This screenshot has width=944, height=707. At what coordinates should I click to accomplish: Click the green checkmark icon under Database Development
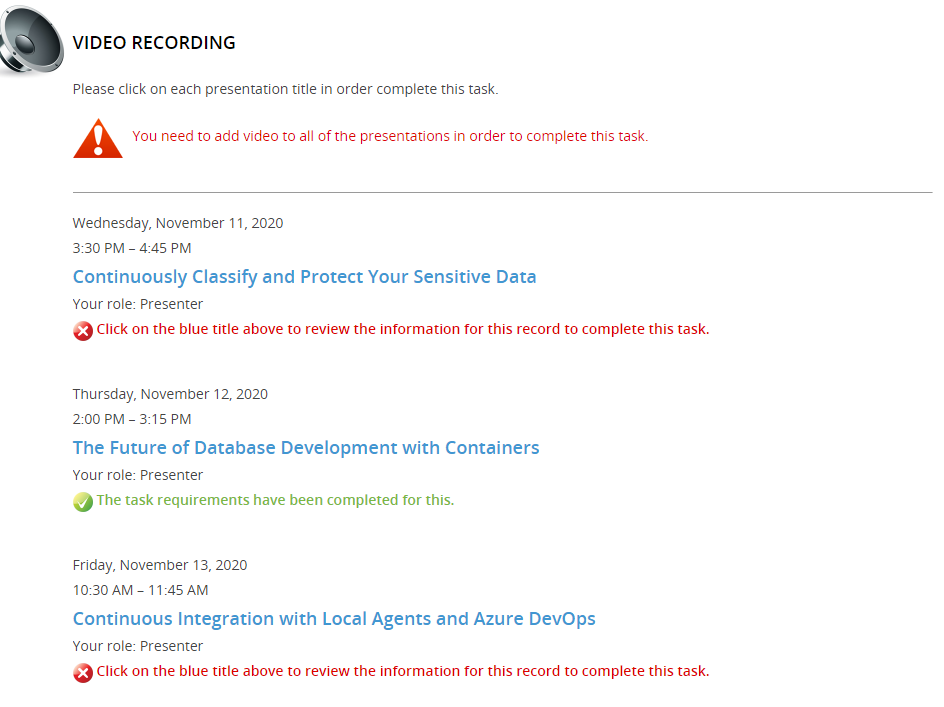pos(83,502)
